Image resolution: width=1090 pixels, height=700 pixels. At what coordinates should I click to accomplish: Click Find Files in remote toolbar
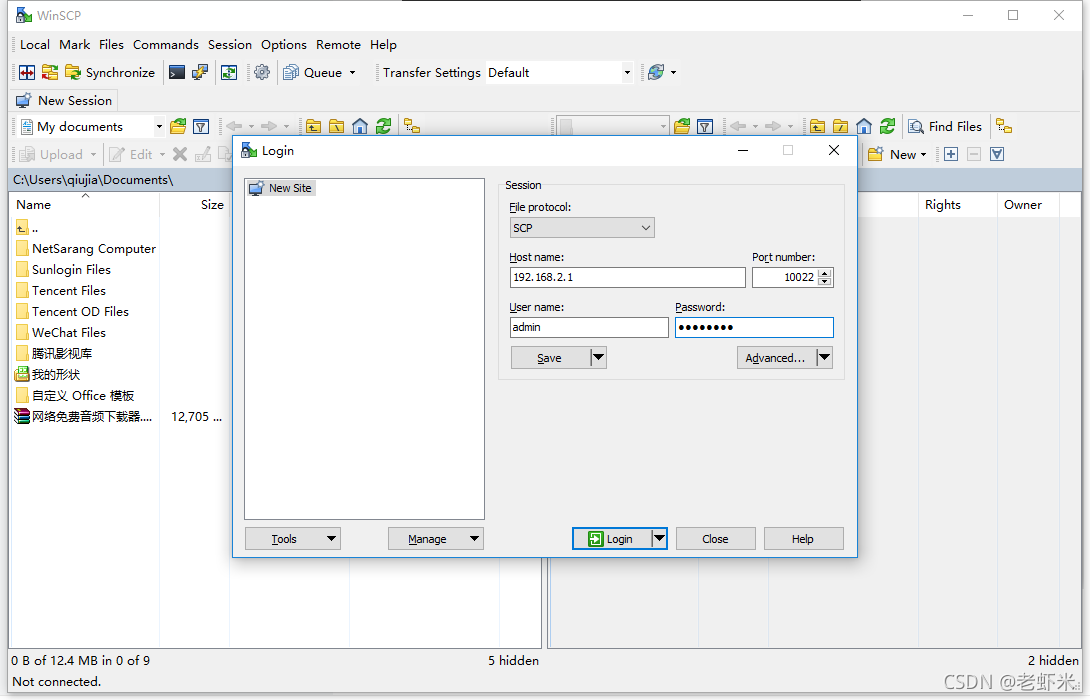[x=945, y=127]
